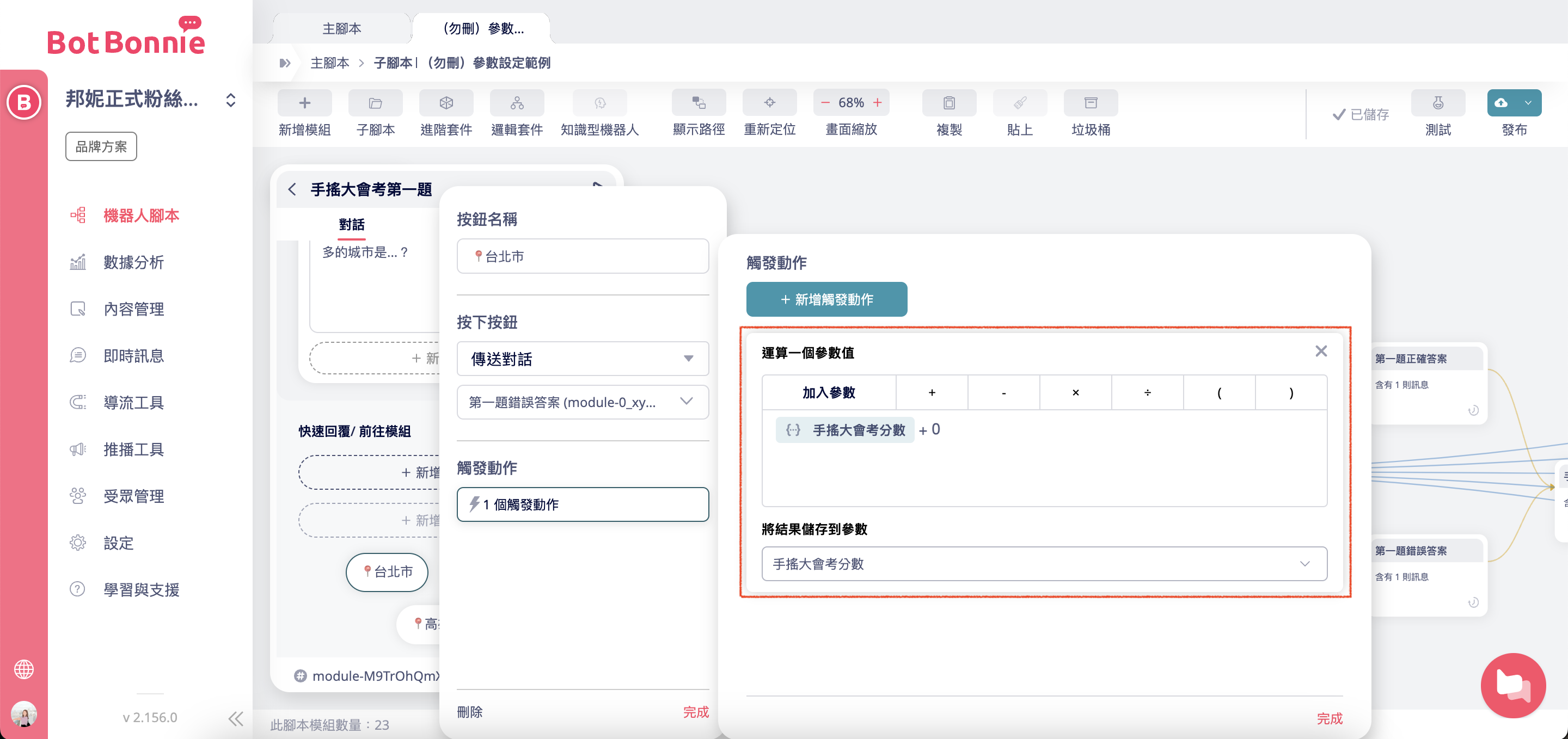This screenshot has height=739, width=1568.
Task: Open 數據分析 in sidebar menu
Action: click(x=133, y=262)
